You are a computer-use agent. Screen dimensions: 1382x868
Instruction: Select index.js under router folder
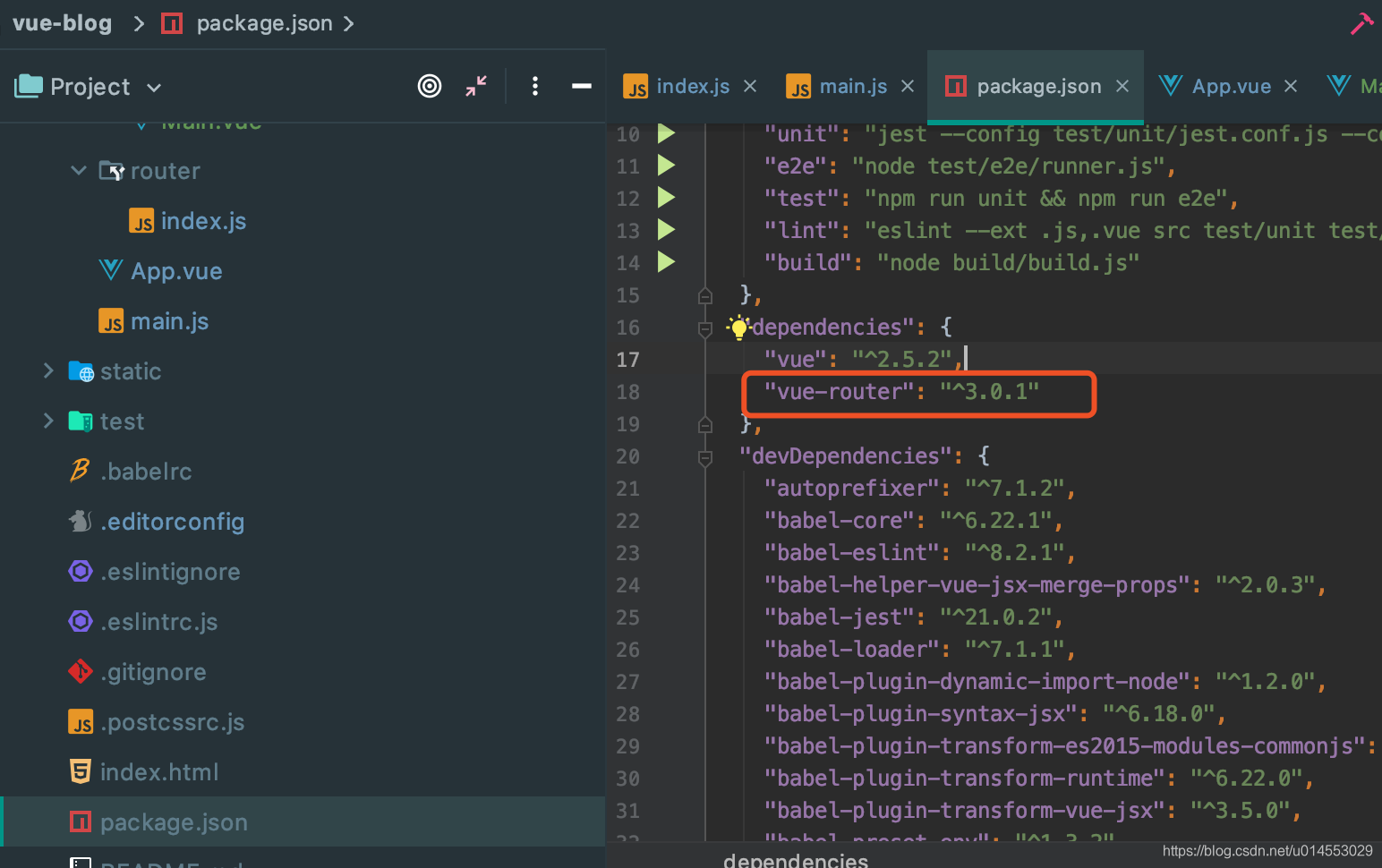click(203, 220)
